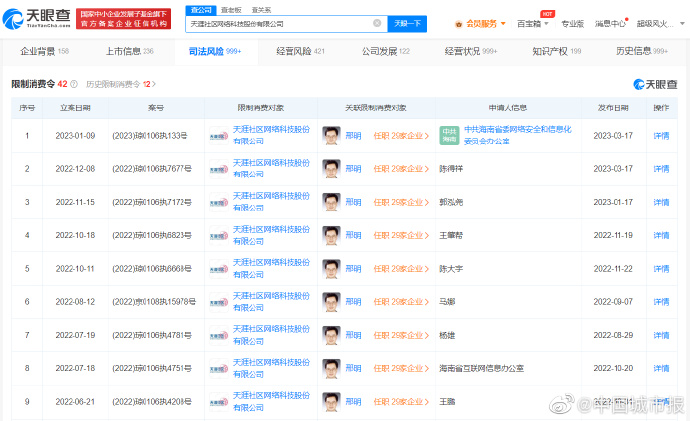Expand 任职 29家企业 in row 6

point(401,302)
